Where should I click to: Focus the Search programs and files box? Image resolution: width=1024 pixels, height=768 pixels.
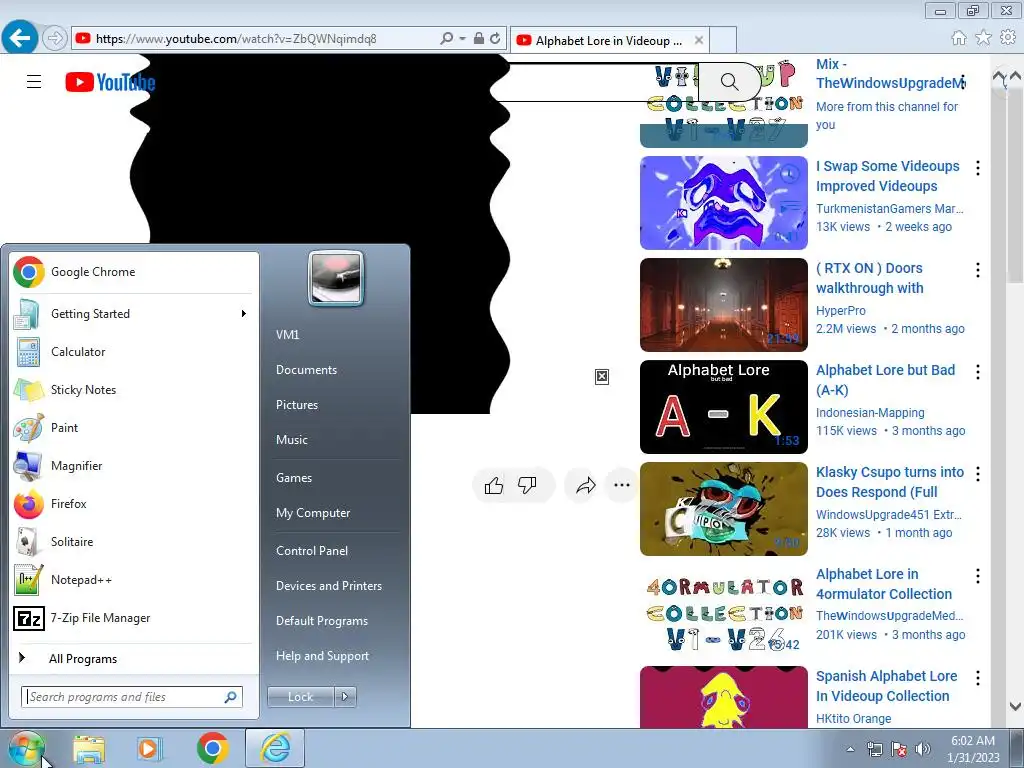132,697
